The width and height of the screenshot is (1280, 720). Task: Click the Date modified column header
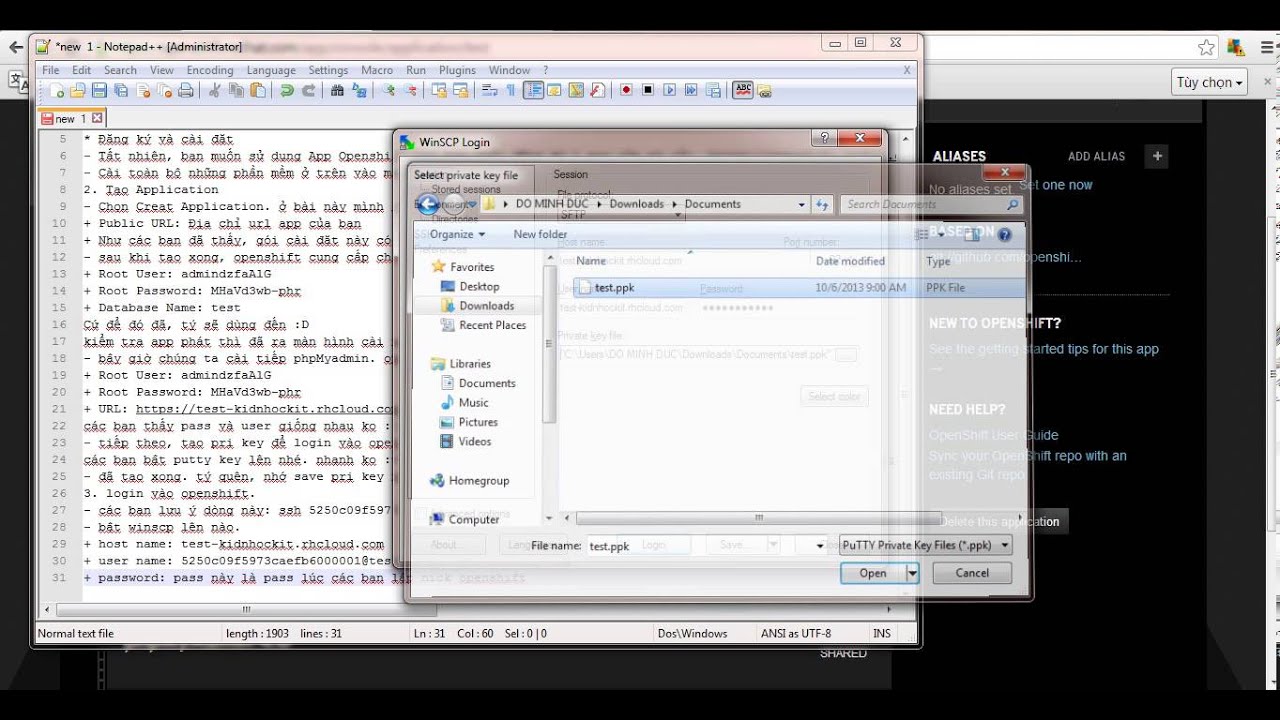(x=850, y=261)
